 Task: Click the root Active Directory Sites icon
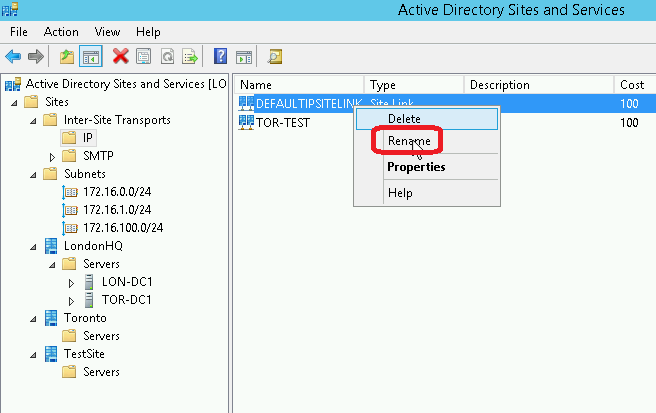[13, 84]
